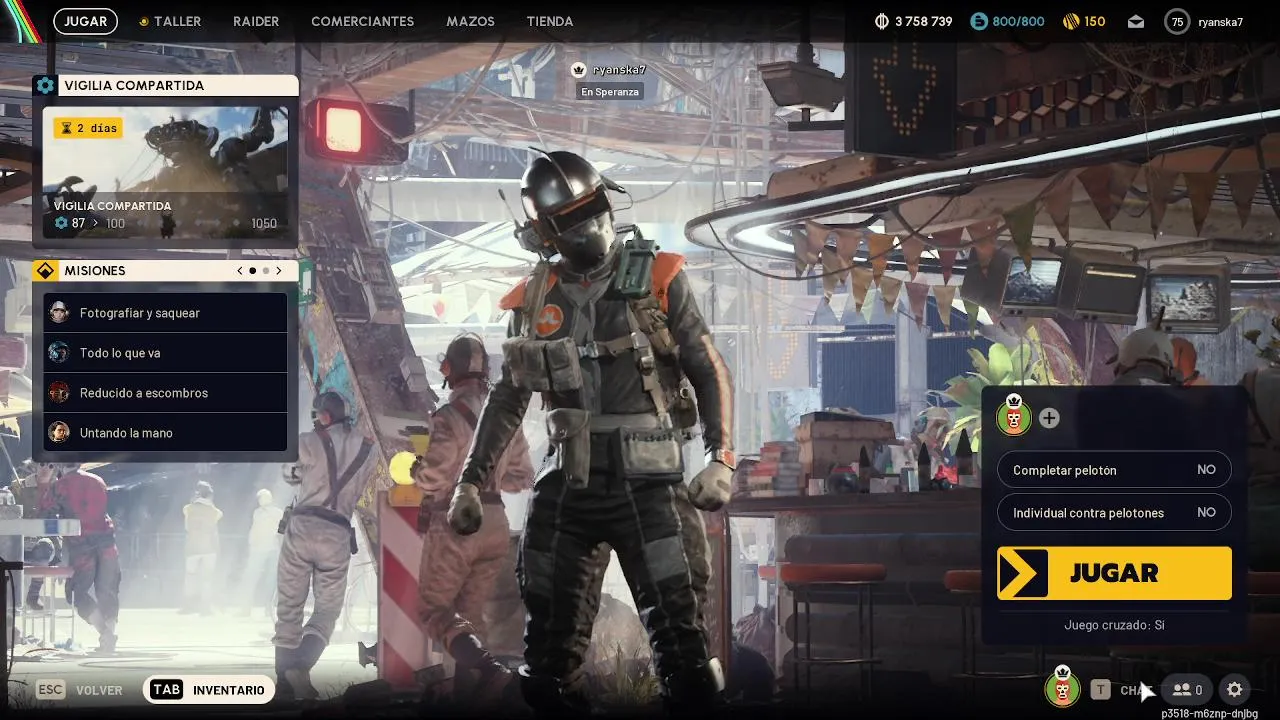
Task: Open the MAZOS tab
Action: [x=470, y=21]
